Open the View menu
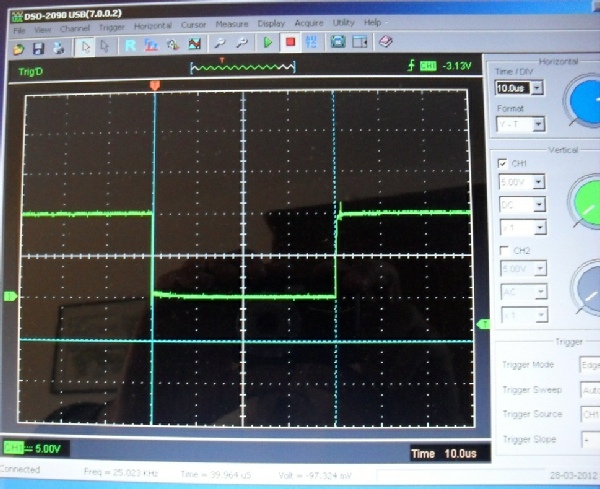The height and width of the screenshot is (489, 600). pos(42,29)
